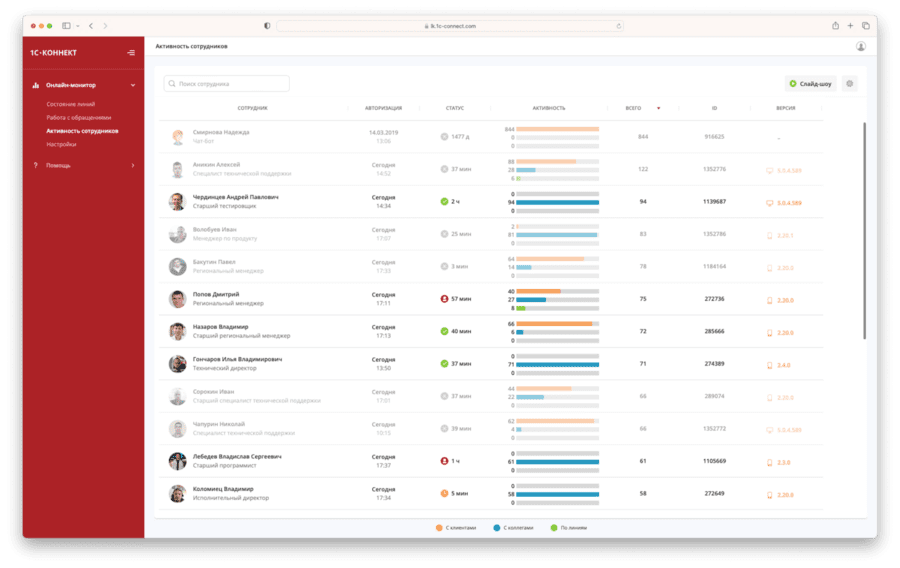
Task: Select name Лебедев Владислав Сергеевич
Action: [x=237, y=457]
